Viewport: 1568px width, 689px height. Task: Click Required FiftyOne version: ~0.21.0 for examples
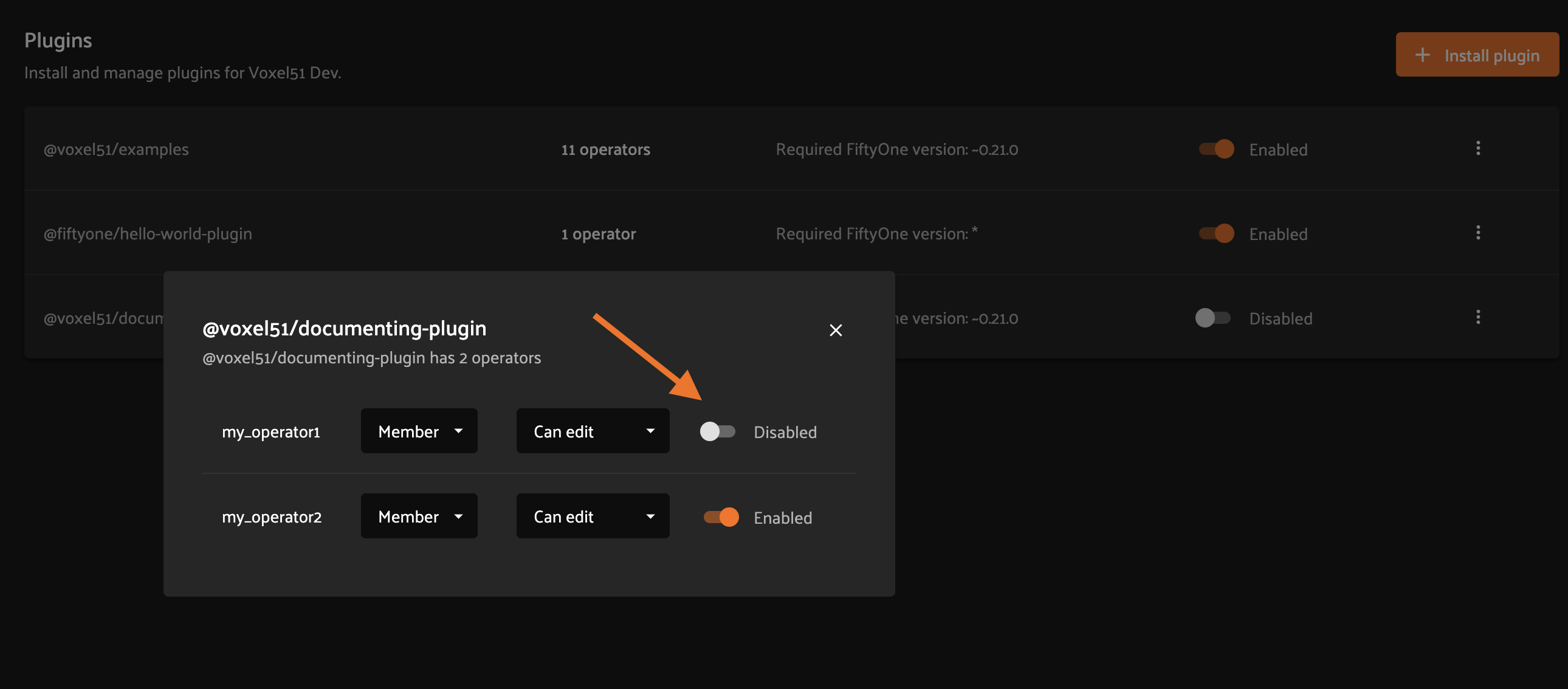click(x=896, y=149)
